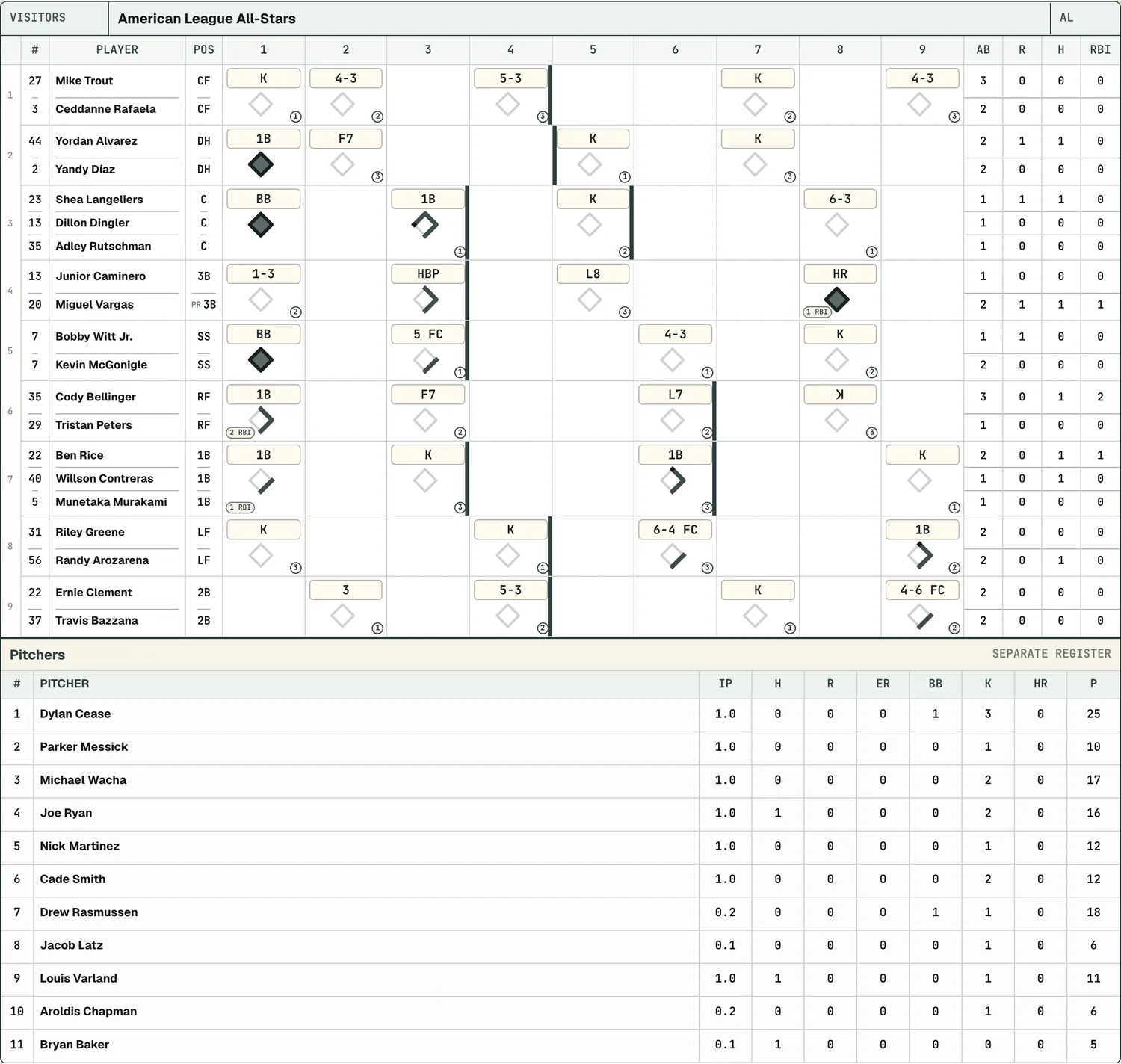Image resolution: width=1121 pixels, height=1064 pixels.
Task: Click player name Tristan Peters
Action: tap(93, 425)
